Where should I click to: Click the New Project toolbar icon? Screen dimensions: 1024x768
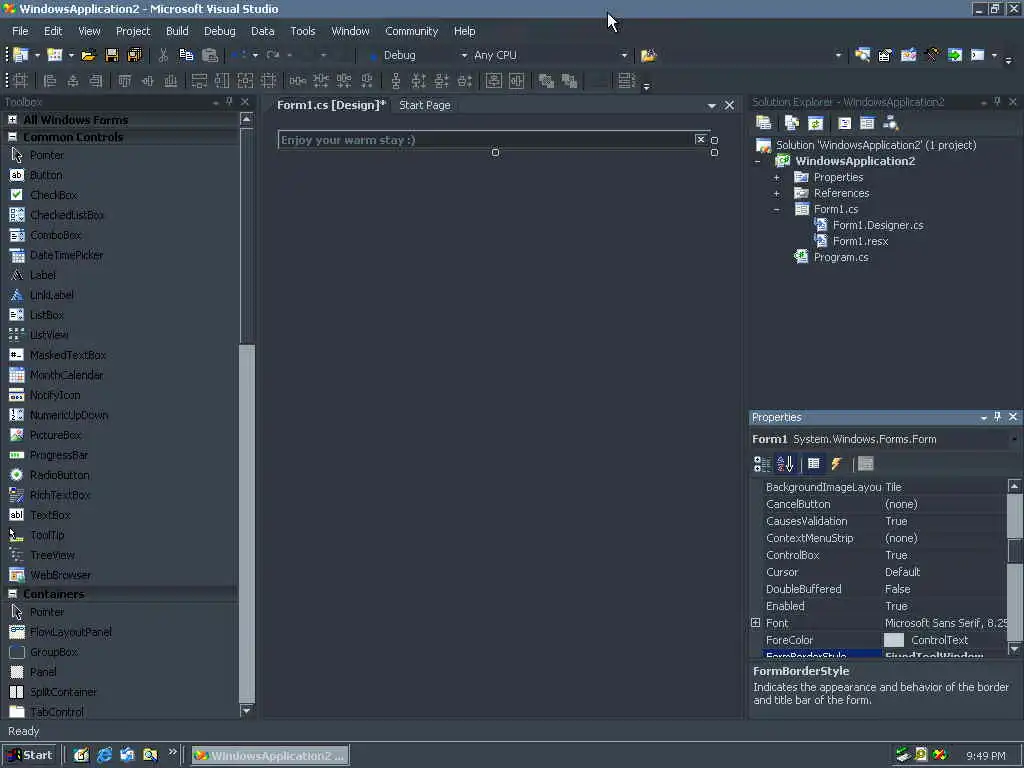click(20, 56)
